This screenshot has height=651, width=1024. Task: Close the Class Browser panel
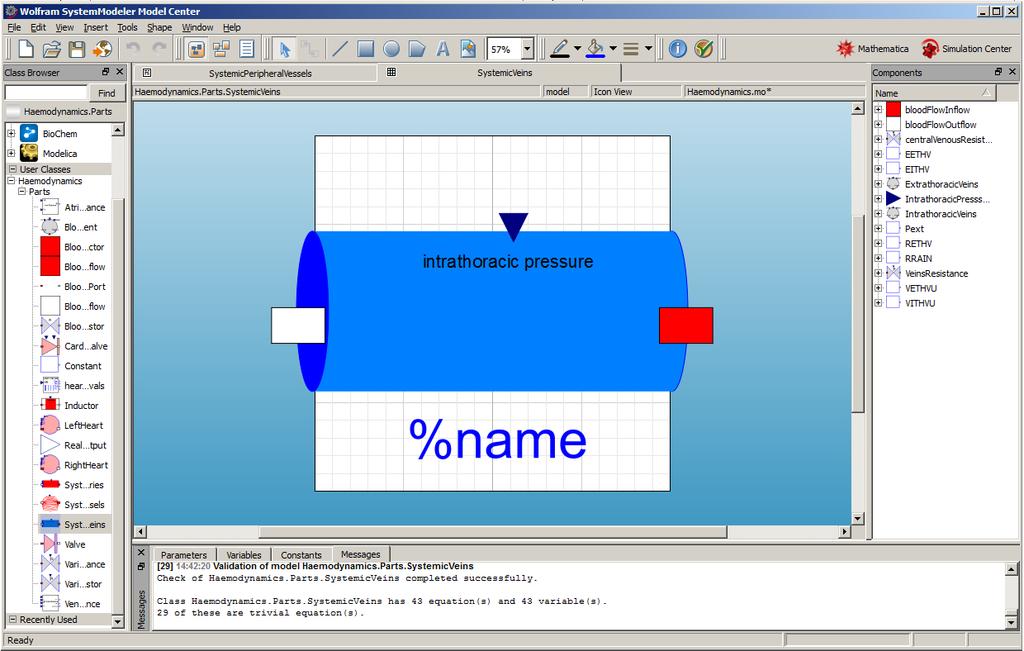[x=120, y=72]
